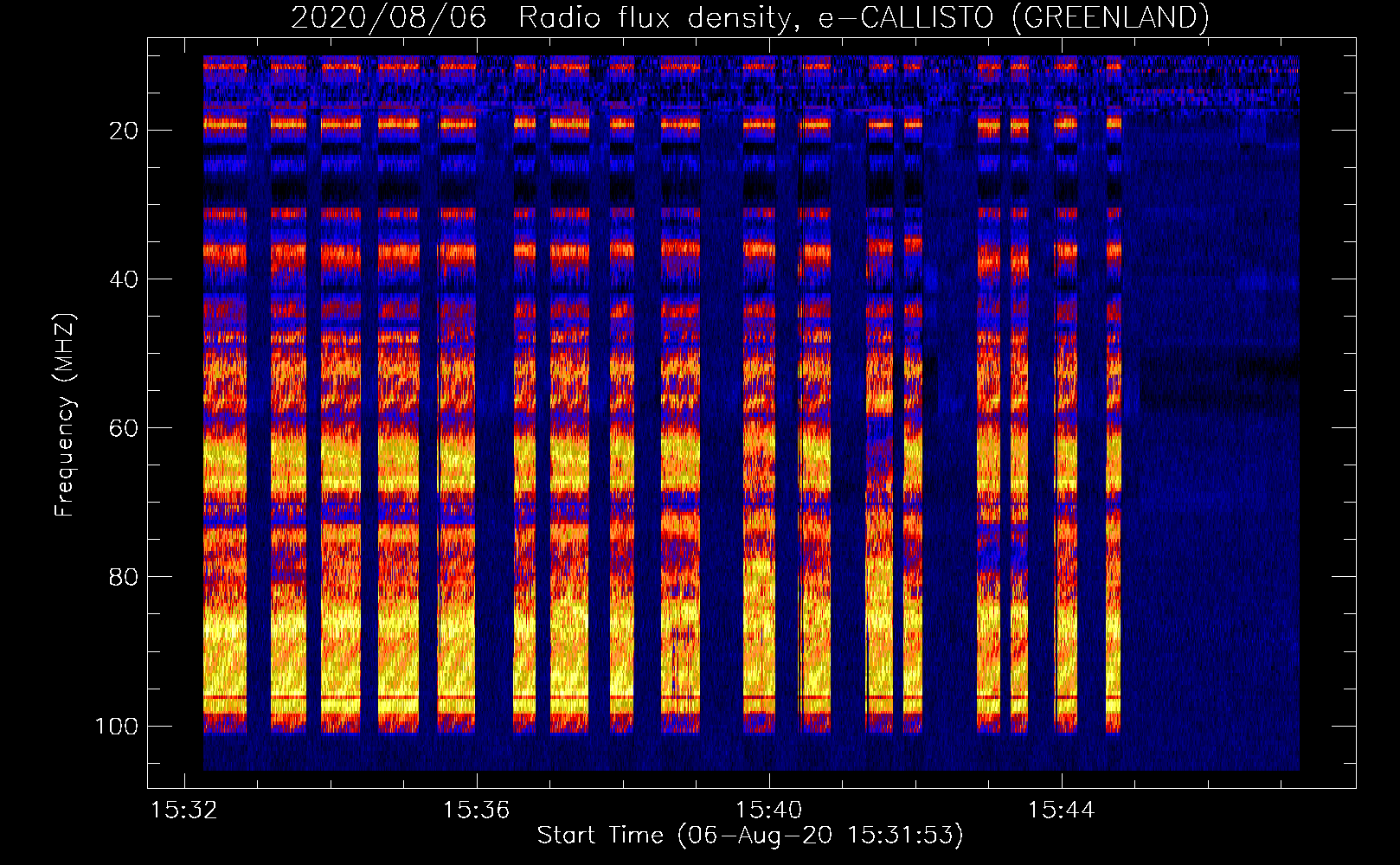Image resolution: width=1400 pixels, height=865 pixels.
Task: Click the 15:36 time axis label
Action: pyautogui.click(x=476, y=811)
